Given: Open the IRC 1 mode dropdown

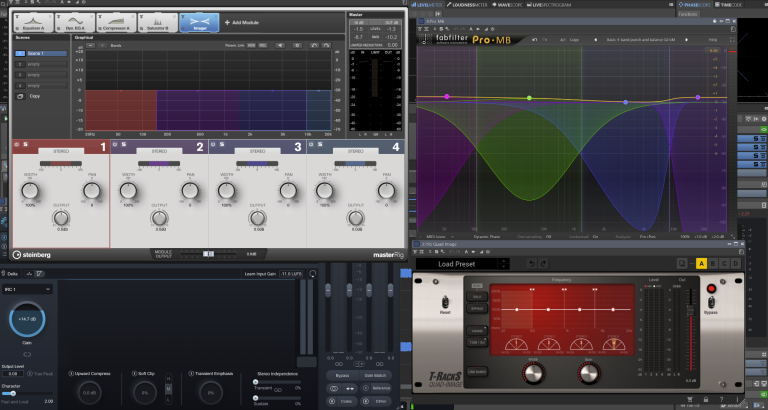Looking at the screenshot, I should (x=27, y=289).
